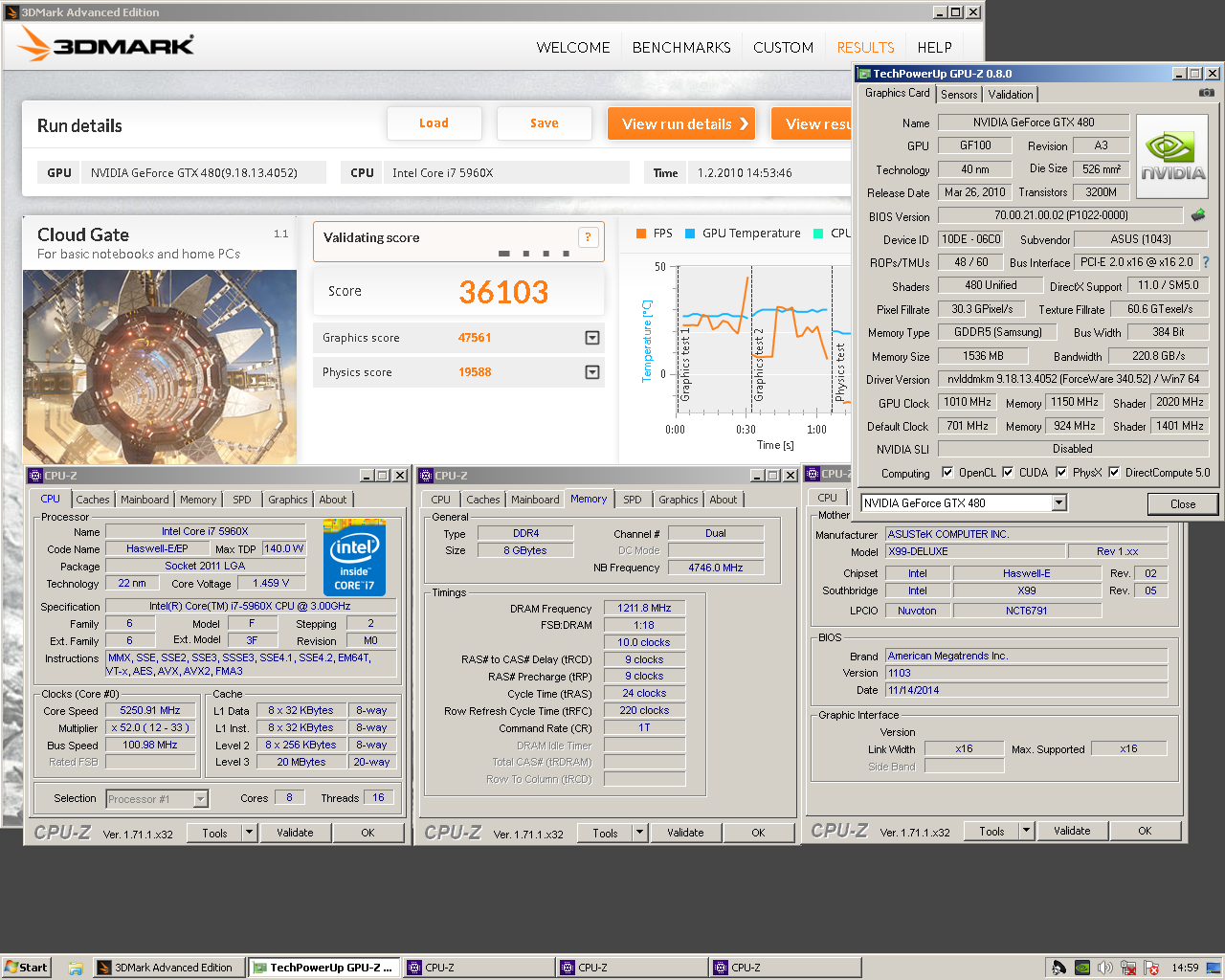Switch to the Validation tab in GPU-Z
The width and height of the screenshot is (1225, 980).
(1011, 94)
